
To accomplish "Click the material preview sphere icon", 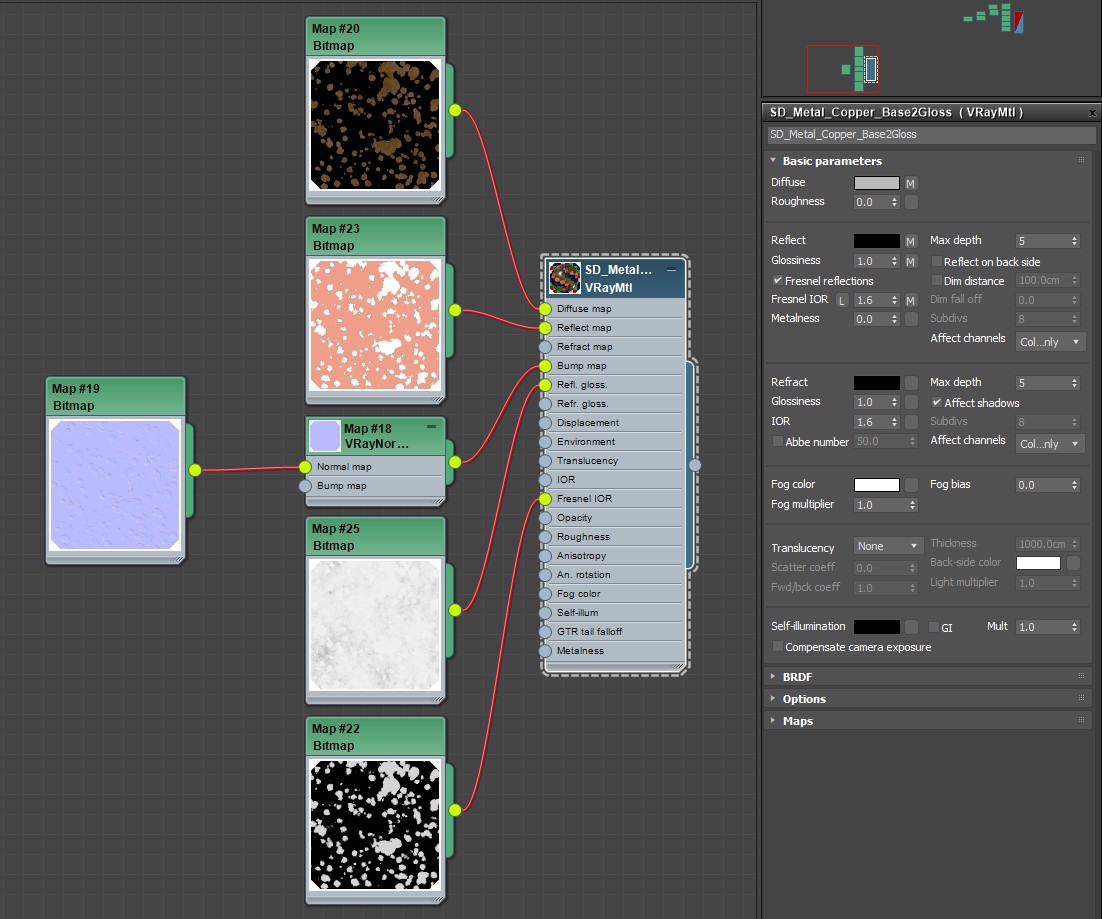I will pyautogui.click(x=565, y=278).
